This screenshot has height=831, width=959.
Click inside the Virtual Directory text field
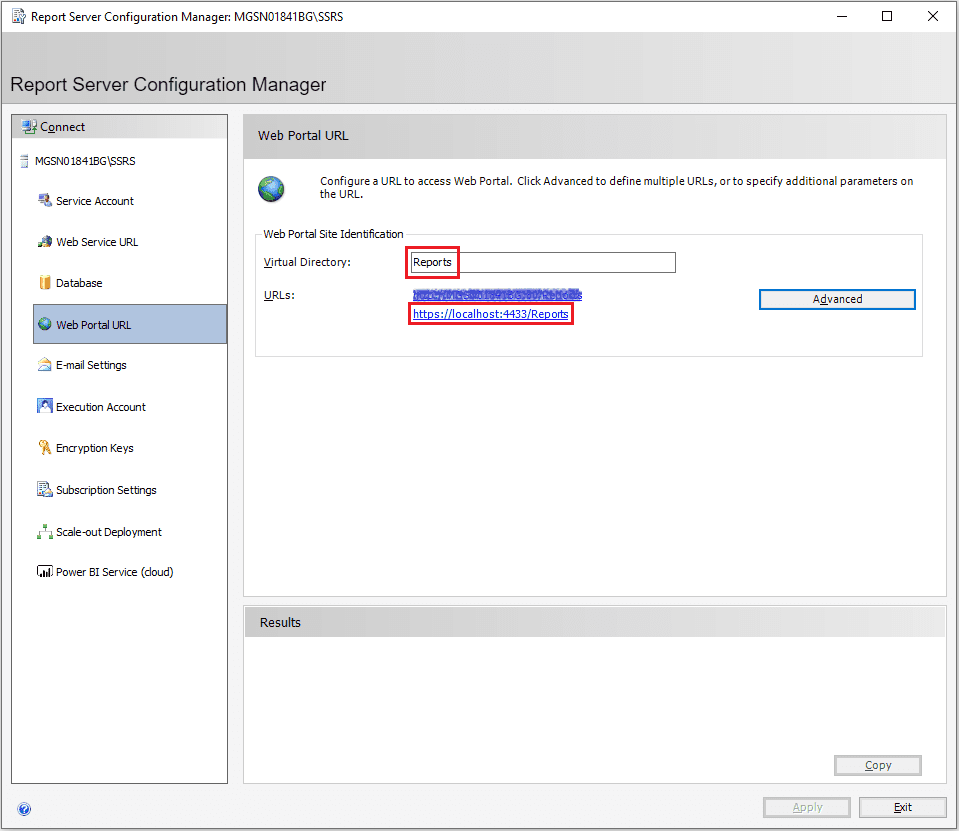point(540,263)
